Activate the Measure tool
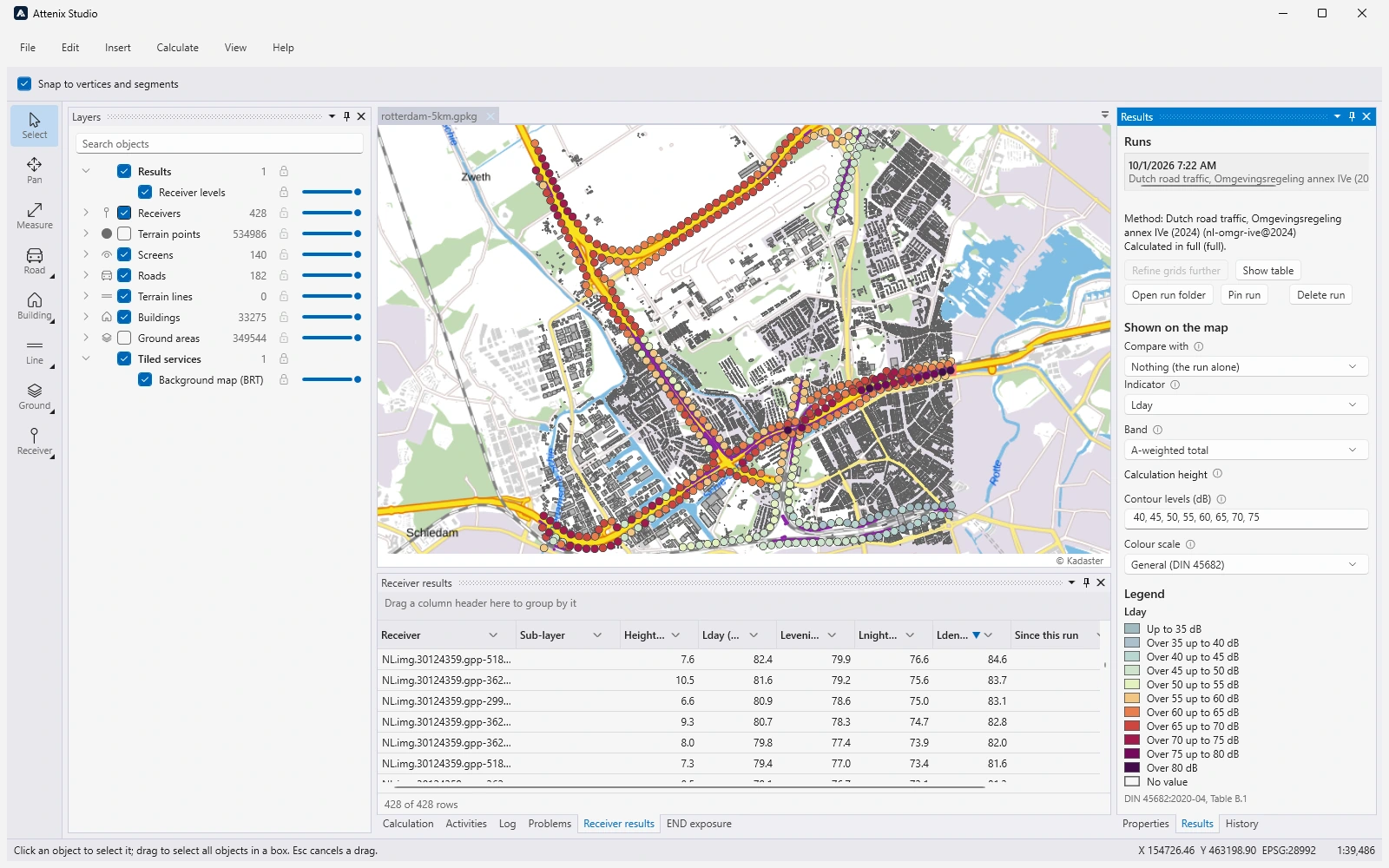The width and height of the screenshot is (1389, 868). [35, 216]
